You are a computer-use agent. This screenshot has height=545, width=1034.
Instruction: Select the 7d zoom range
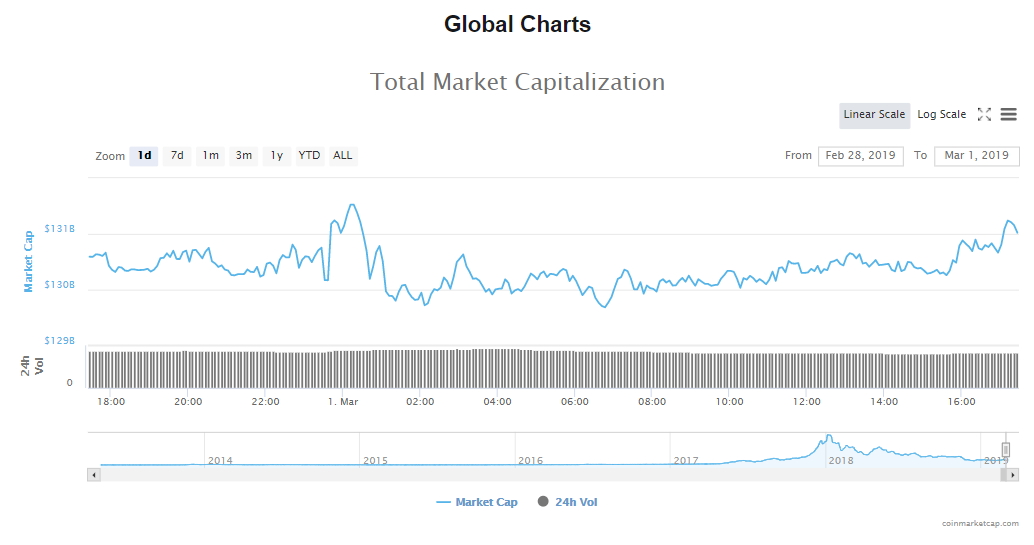click(x=177, y=156)
